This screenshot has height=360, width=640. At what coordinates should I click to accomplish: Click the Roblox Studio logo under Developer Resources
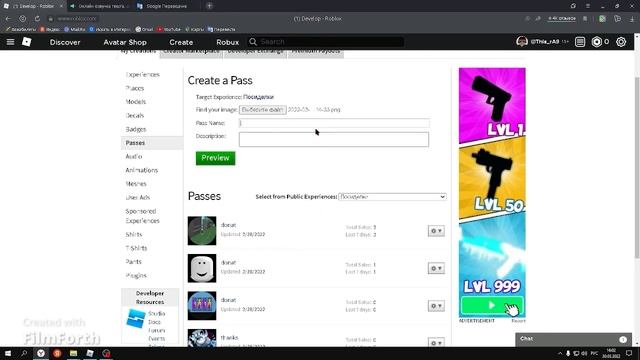tap(136, 318)
